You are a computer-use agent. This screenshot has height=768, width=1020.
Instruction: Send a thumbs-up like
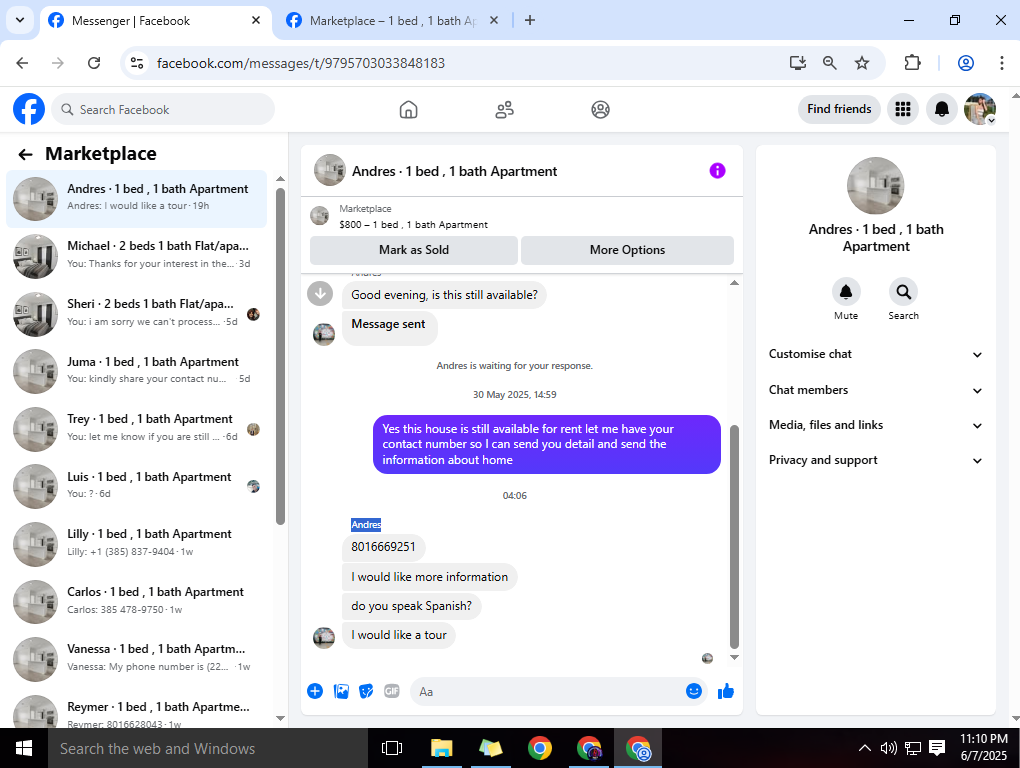coord(726,691)
